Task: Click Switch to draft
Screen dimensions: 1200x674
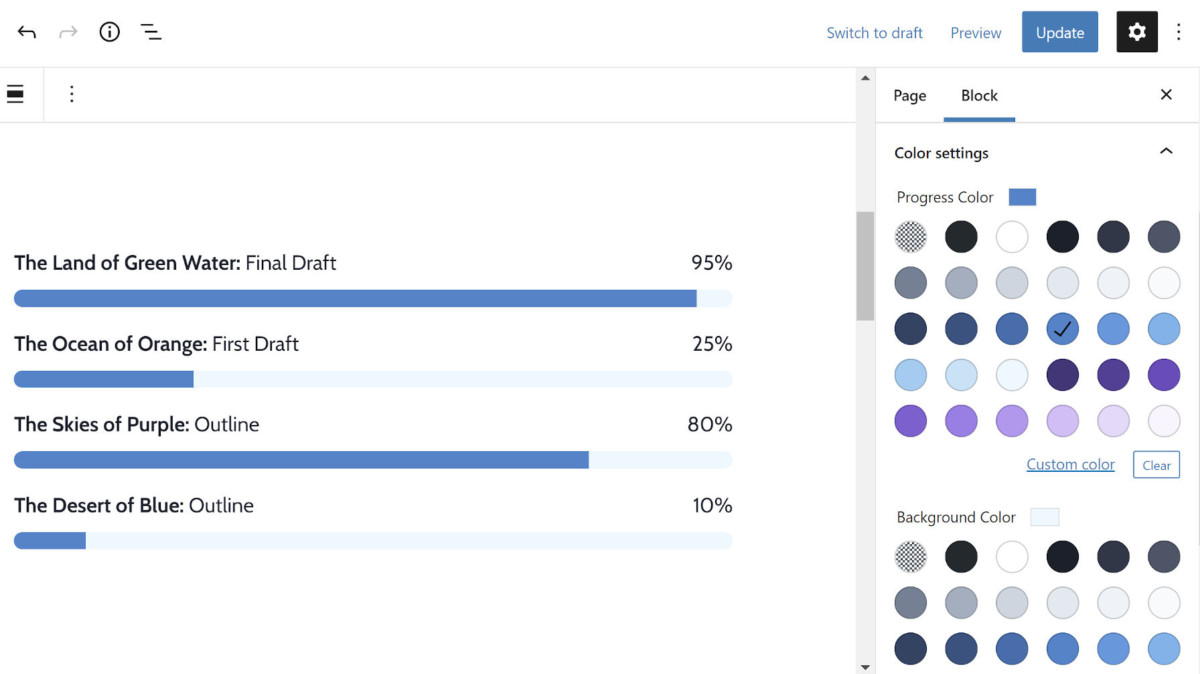Action: 874,33
